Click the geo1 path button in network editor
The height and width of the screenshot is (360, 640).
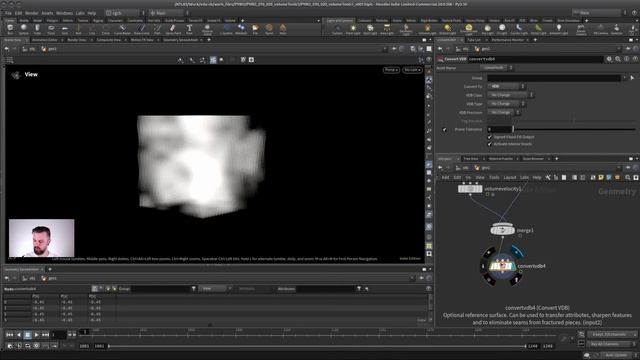pos(483,168)
